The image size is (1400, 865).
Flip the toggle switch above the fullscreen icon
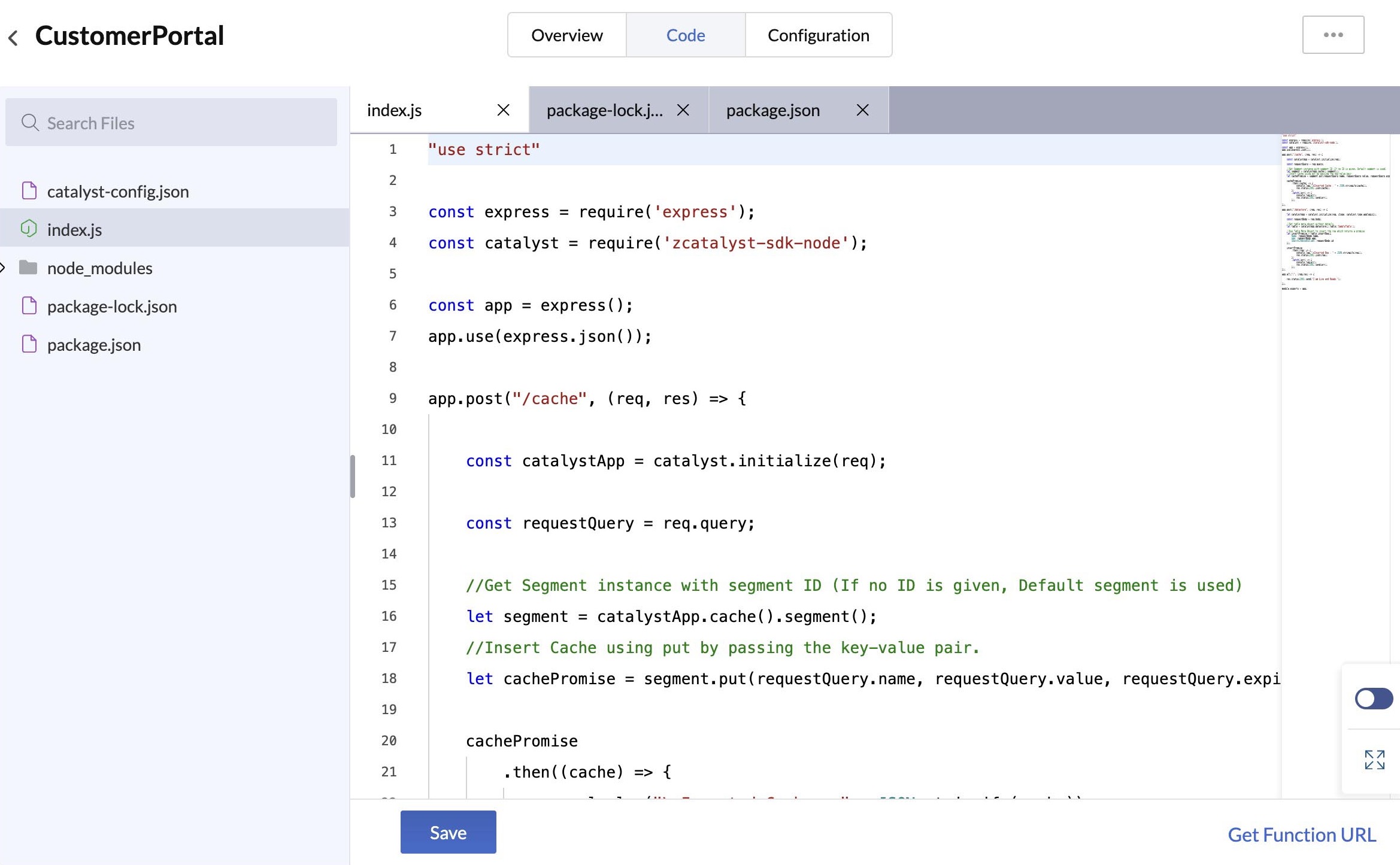(x=1374, y=698)
